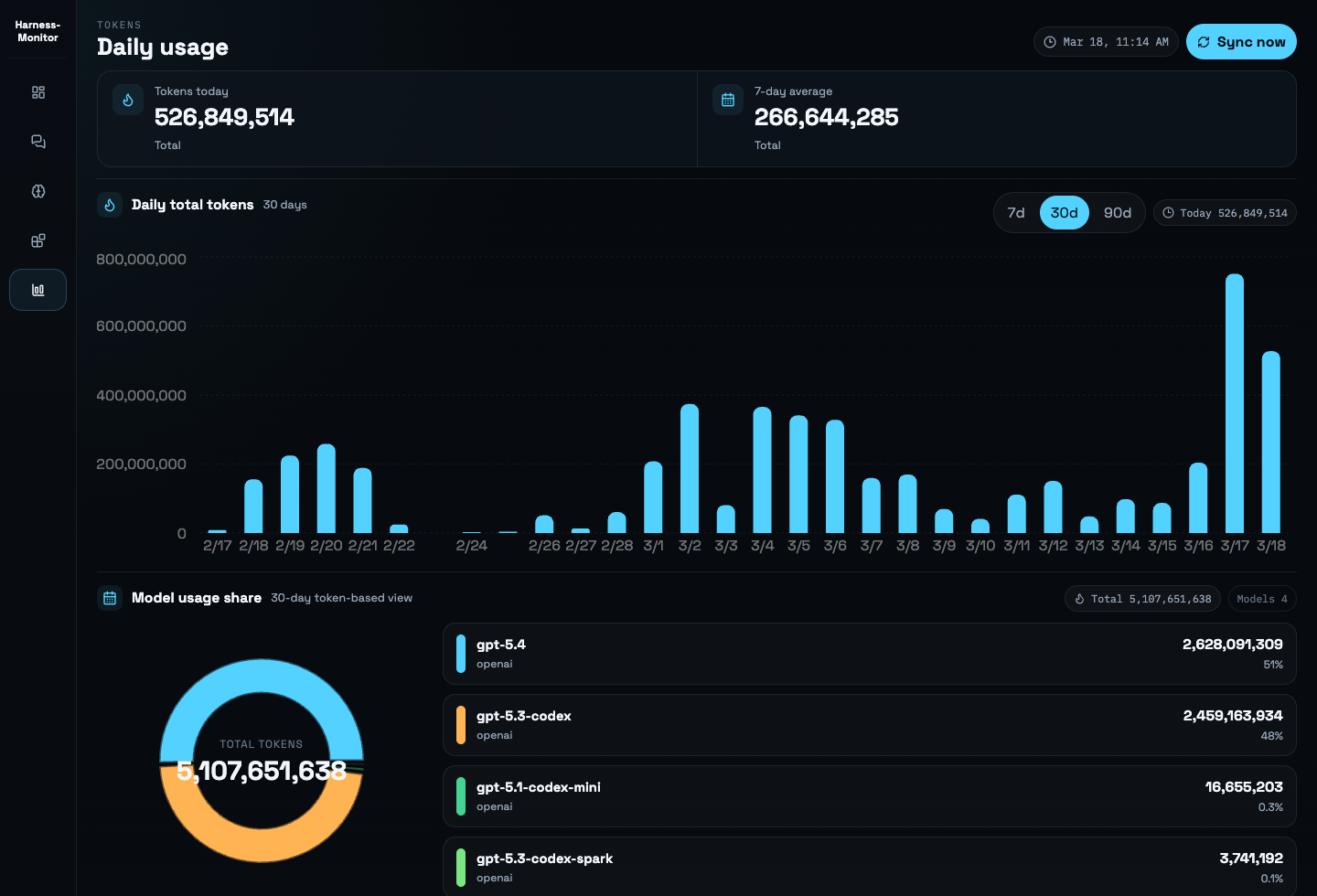Select the gpt-5.4 model row
This screenshot has height=896, width=1317.
point(869,654)
